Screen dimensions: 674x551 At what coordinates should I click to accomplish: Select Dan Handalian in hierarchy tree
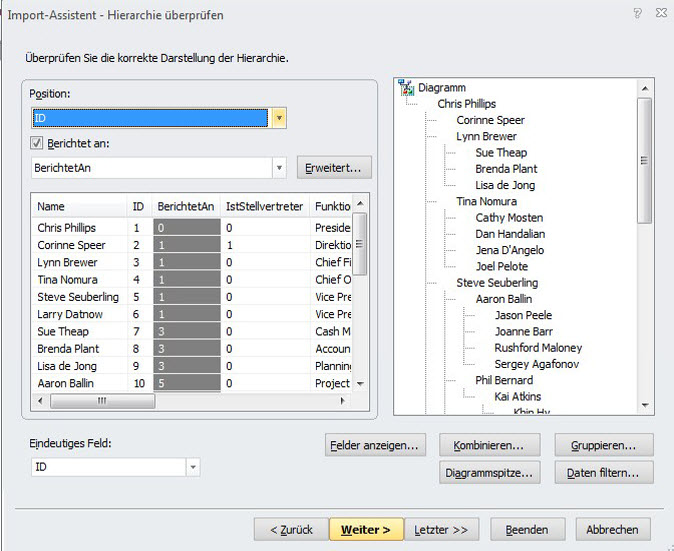510,234
